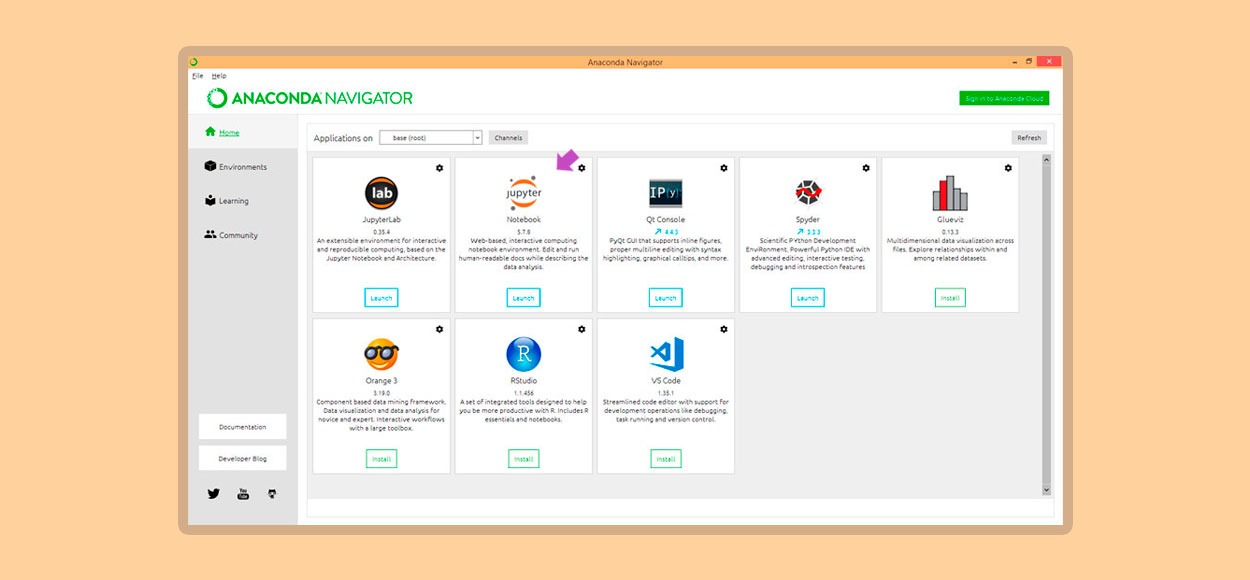Click the Spyder update arrow icon
Screen dimensions: 1250x580
tap(800, 231)
